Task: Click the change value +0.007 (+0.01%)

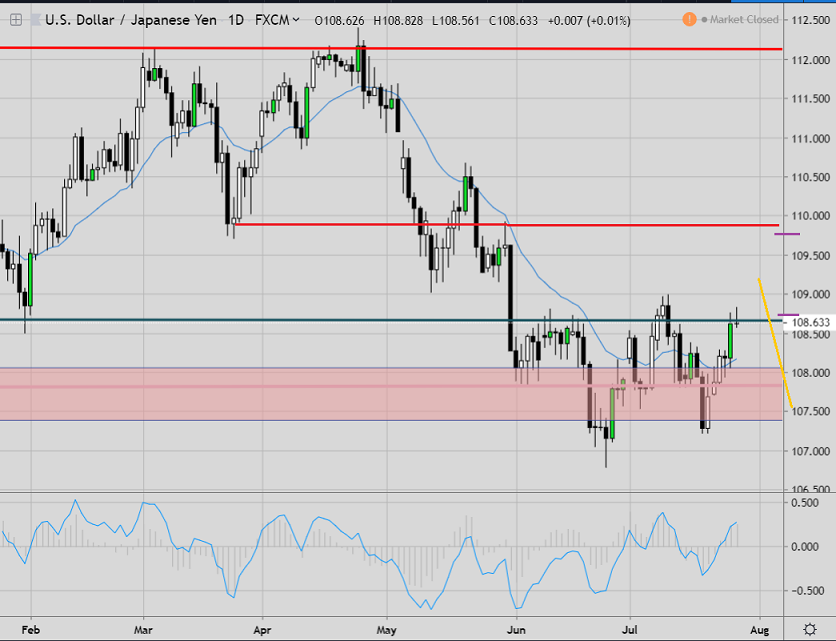Action: [x=589, y=21]
